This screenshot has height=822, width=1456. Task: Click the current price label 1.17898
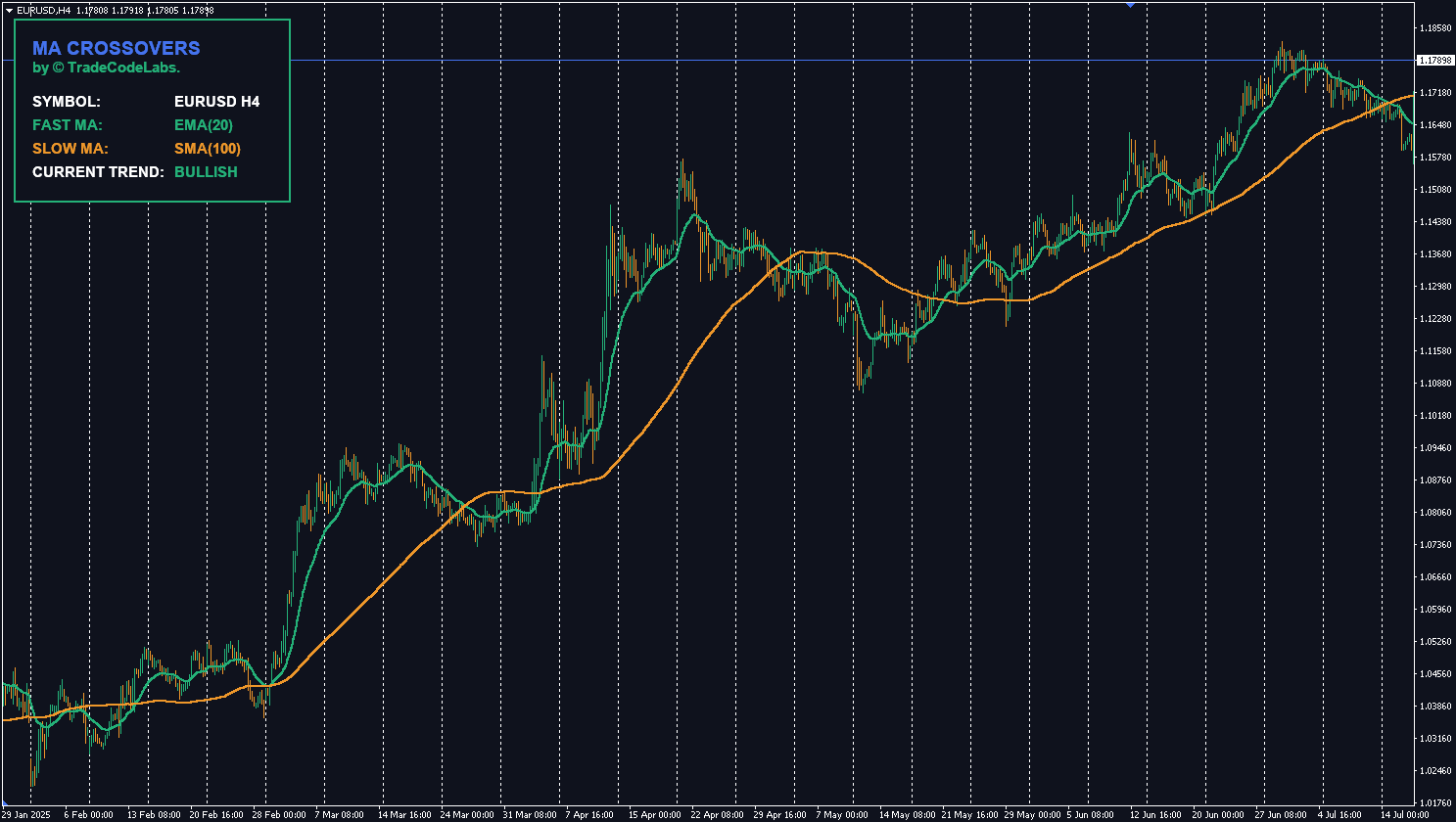(x=1434, y=61)
